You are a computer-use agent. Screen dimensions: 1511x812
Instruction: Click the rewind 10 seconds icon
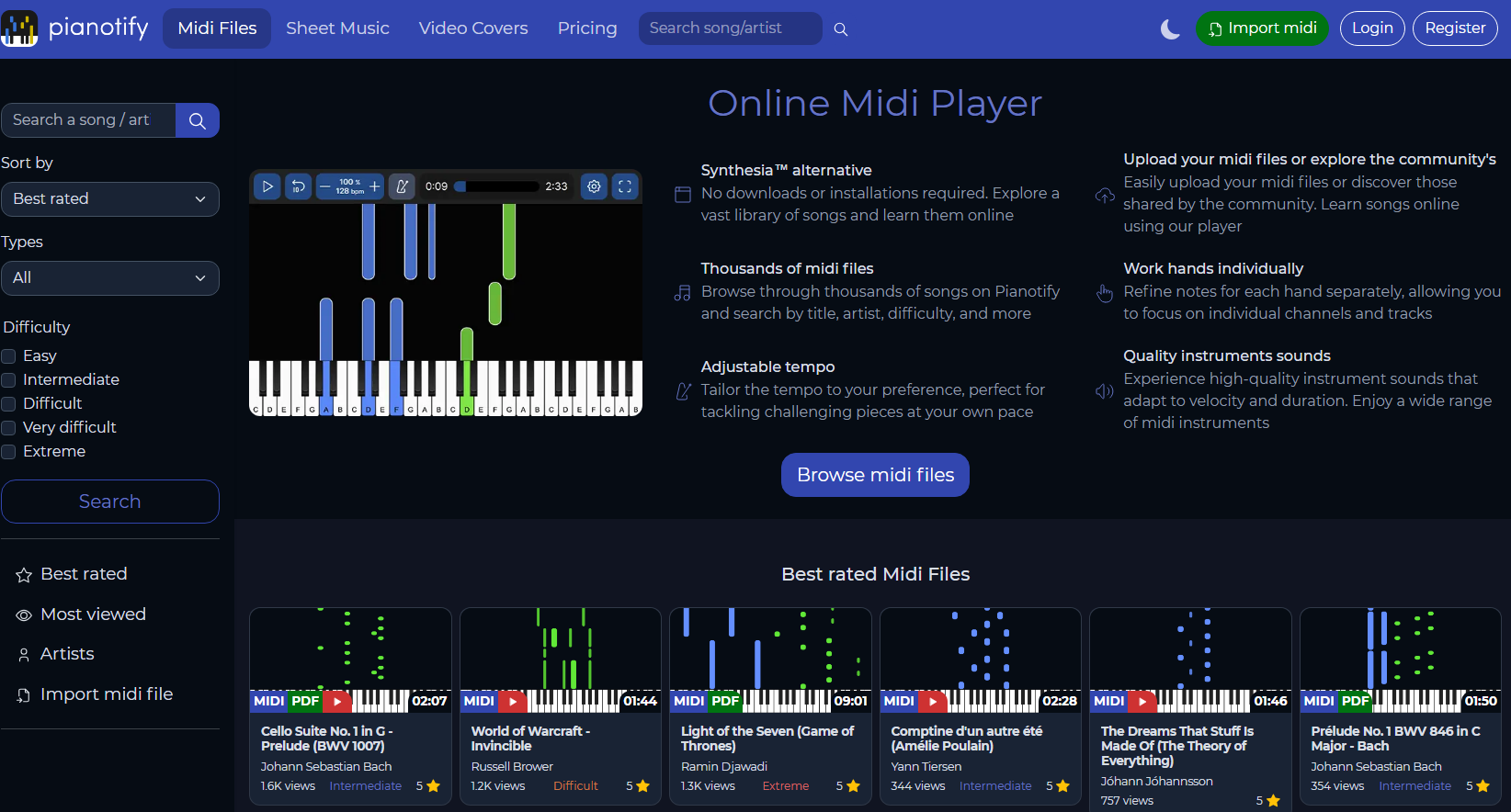tap(298, 186)
